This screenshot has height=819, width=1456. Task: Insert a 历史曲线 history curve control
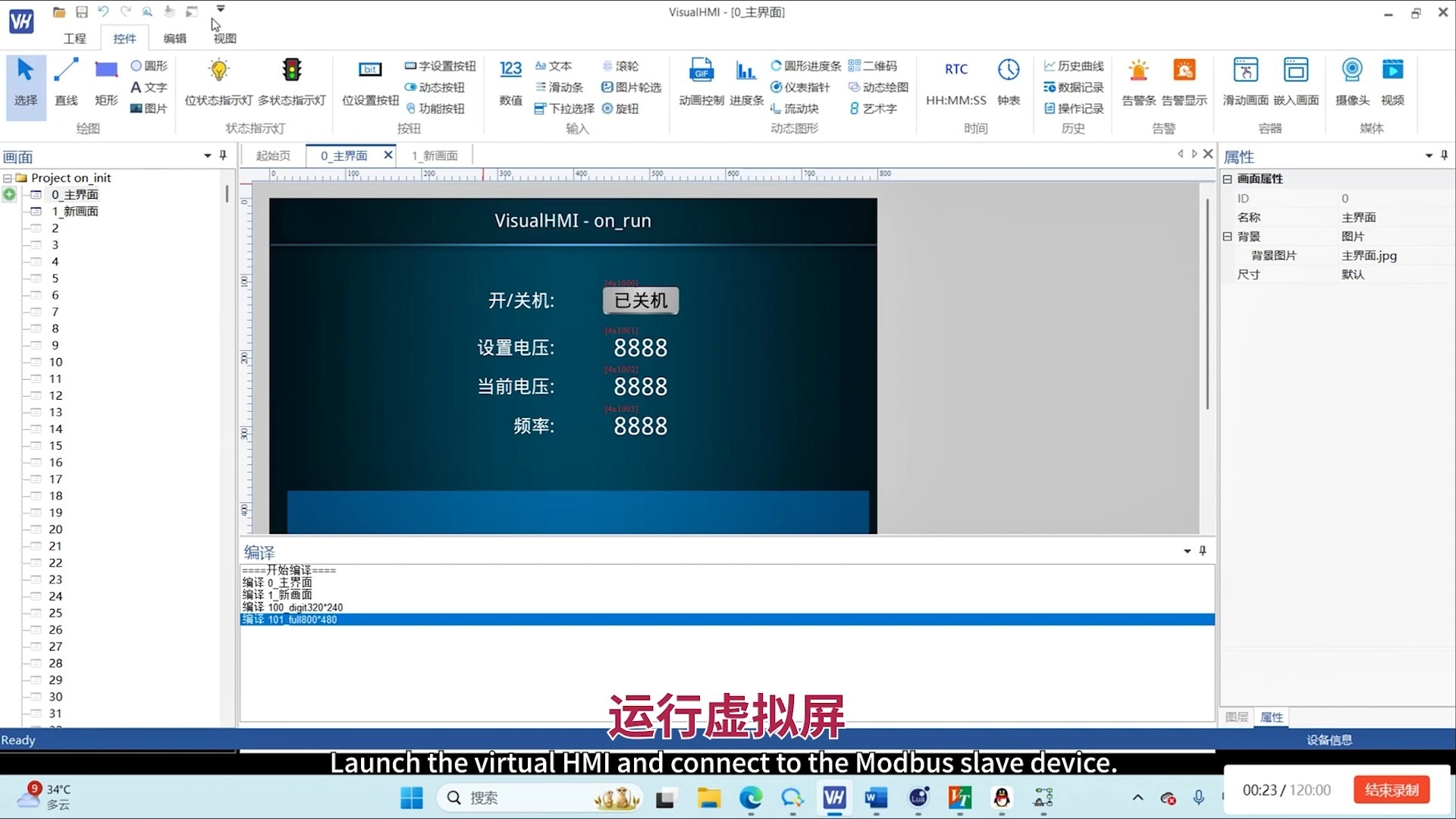(x=1073, y=66)
